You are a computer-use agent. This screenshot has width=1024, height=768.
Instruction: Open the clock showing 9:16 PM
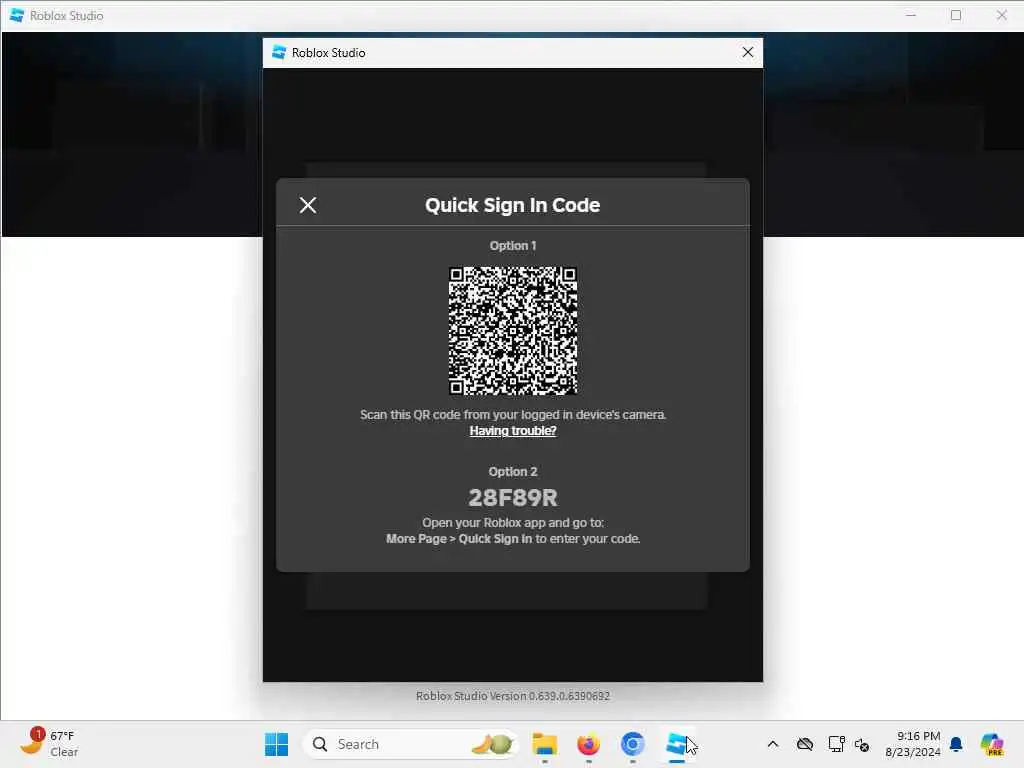[913, 744]
